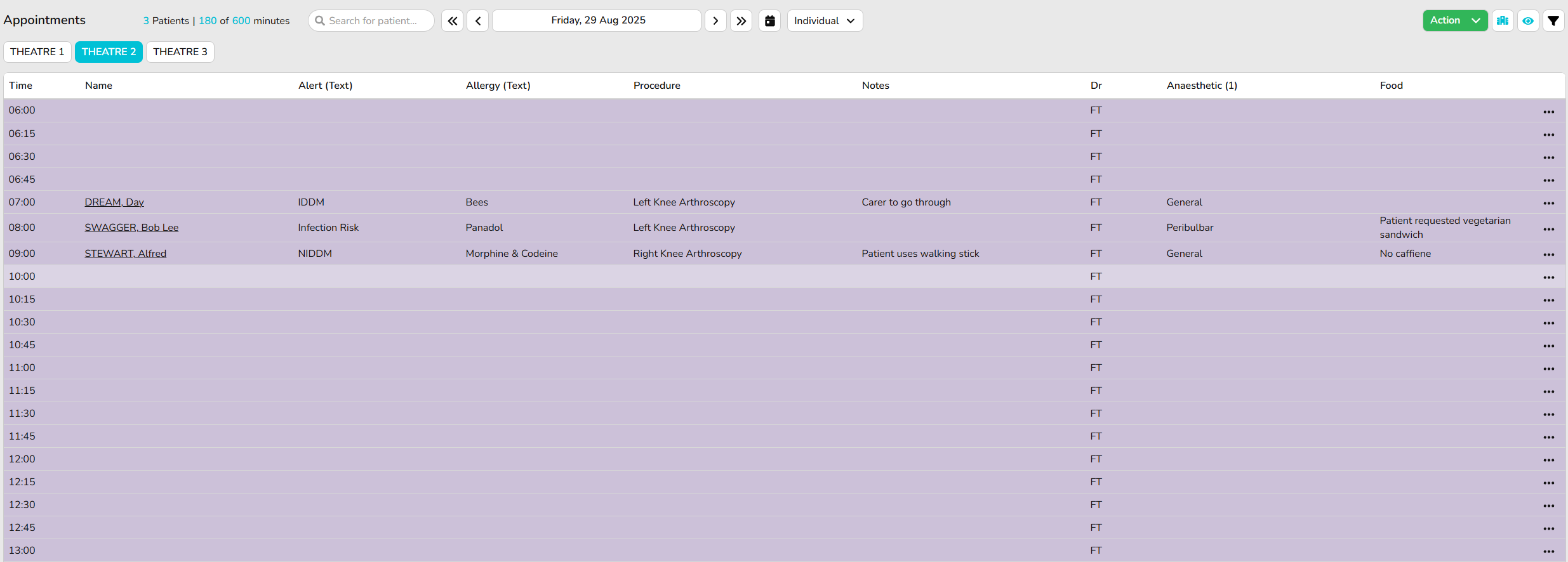Open the Individual view dropdown
Screen dimensions: 1568x562
point(824,21)
